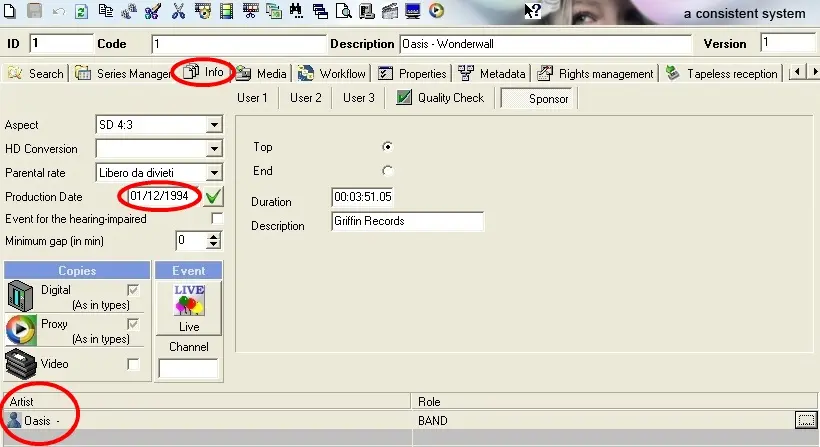Click the scissors cut icon in toolbar
This screenshot has height=447, width=820.
(x=178, y=12)
